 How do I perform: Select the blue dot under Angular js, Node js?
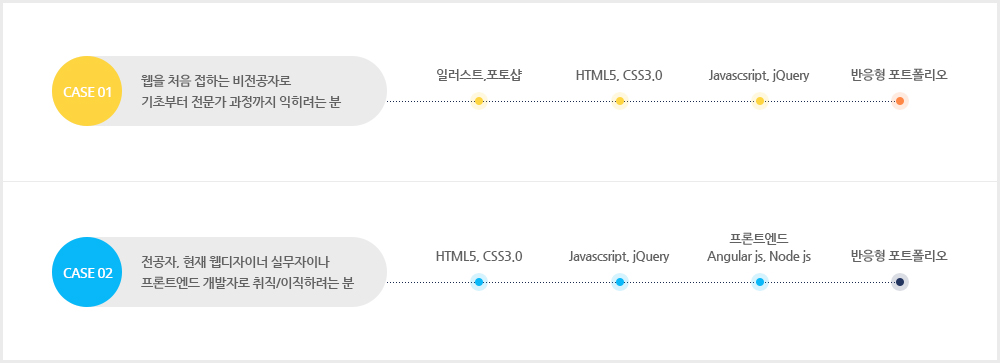(760, 282)
